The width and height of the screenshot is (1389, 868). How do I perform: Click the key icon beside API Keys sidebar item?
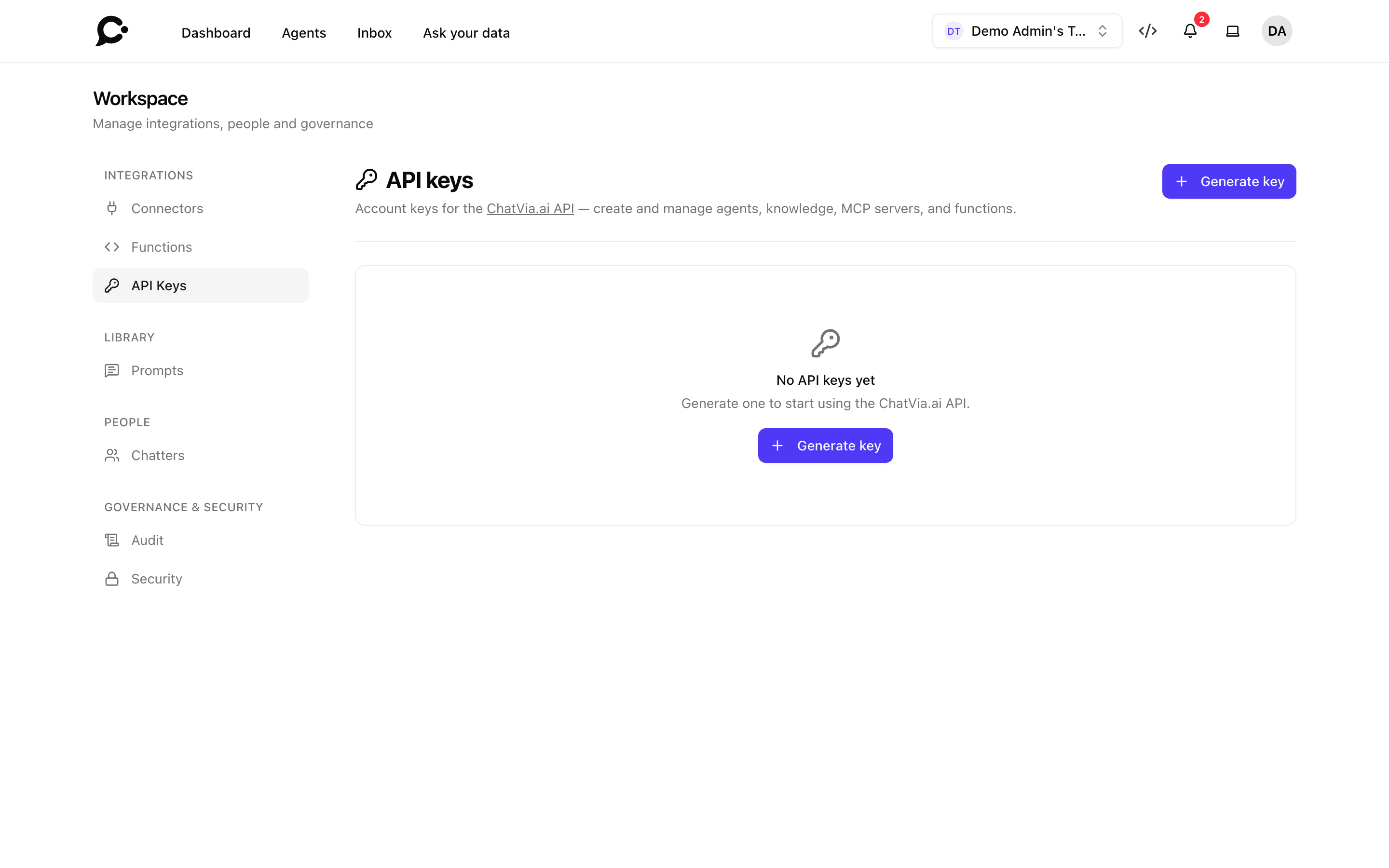pyautogui.click(x=112, y=285)
